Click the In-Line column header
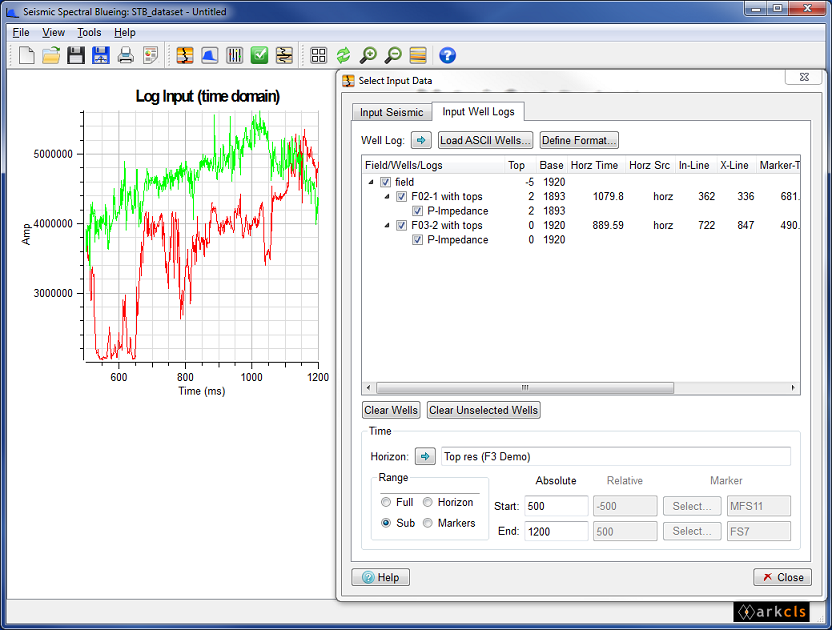The width and height of the screenshot is (832, 630). (x=696, y=166)
